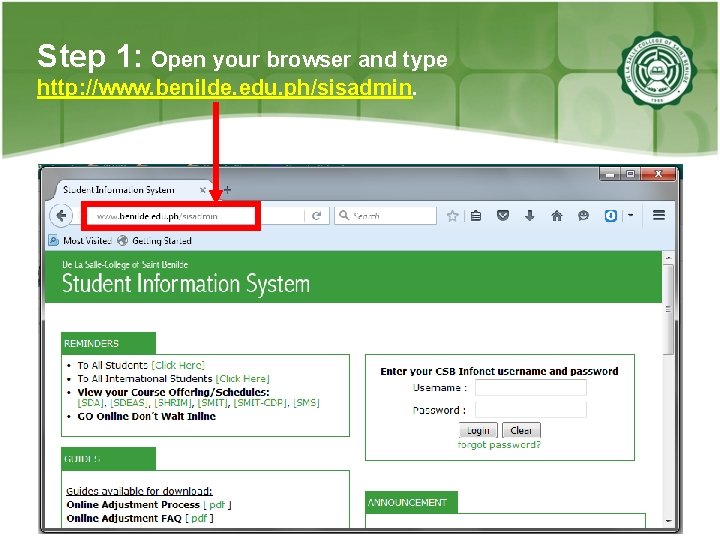720x540 pixels.
Task: Open the Most Visited bookmarks folder
Action: pyautogui.click(x=81, y=241)
